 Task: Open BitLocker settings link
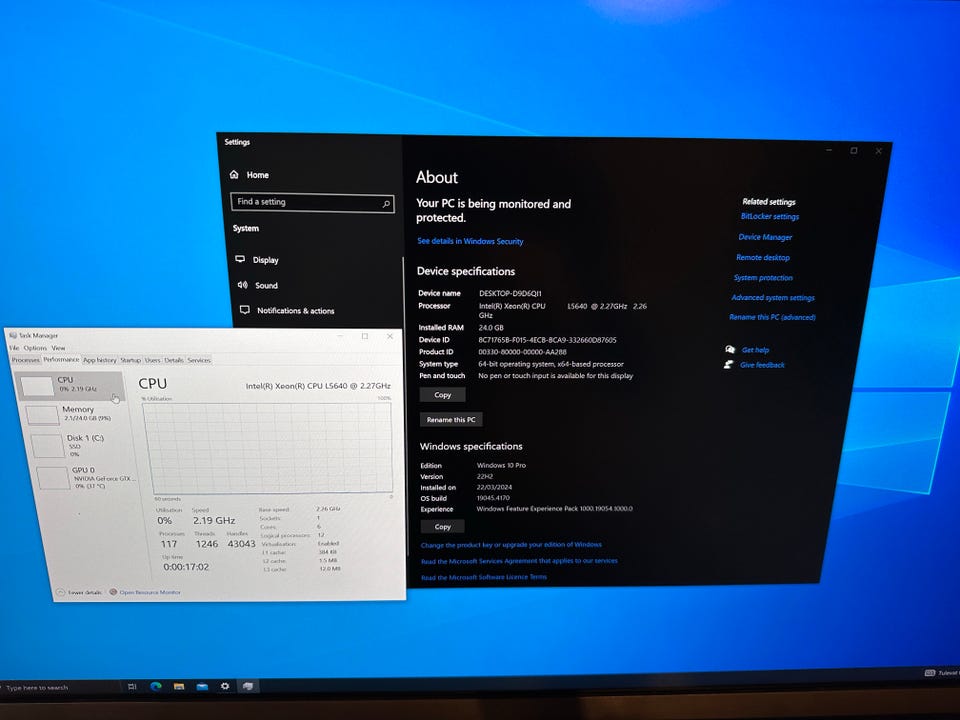[770, 216]
